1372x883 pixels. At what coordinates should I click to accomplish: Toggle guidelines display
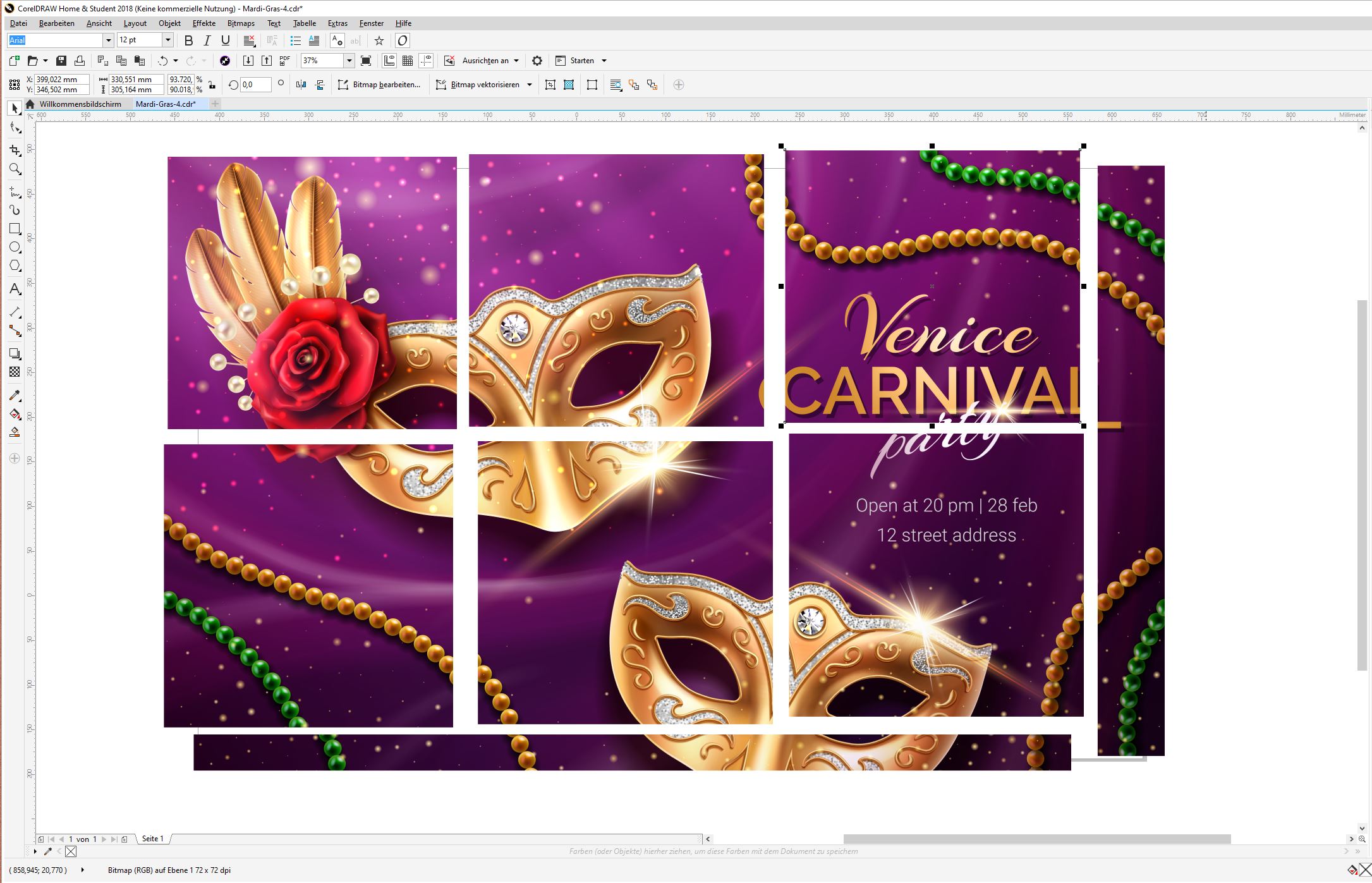click(427, 61)
